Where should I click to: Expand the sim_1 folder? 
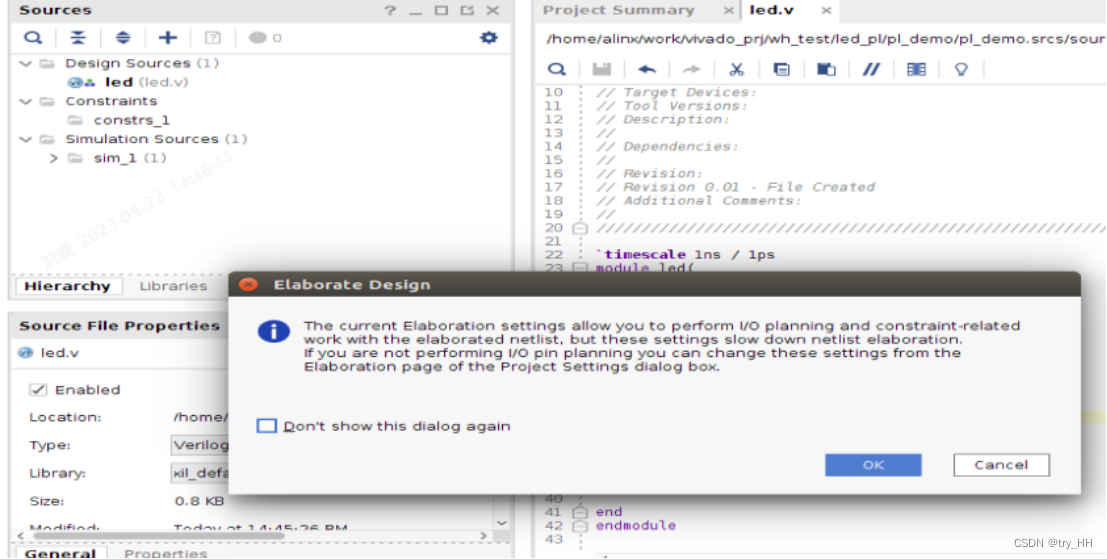[x=54, y=158]
